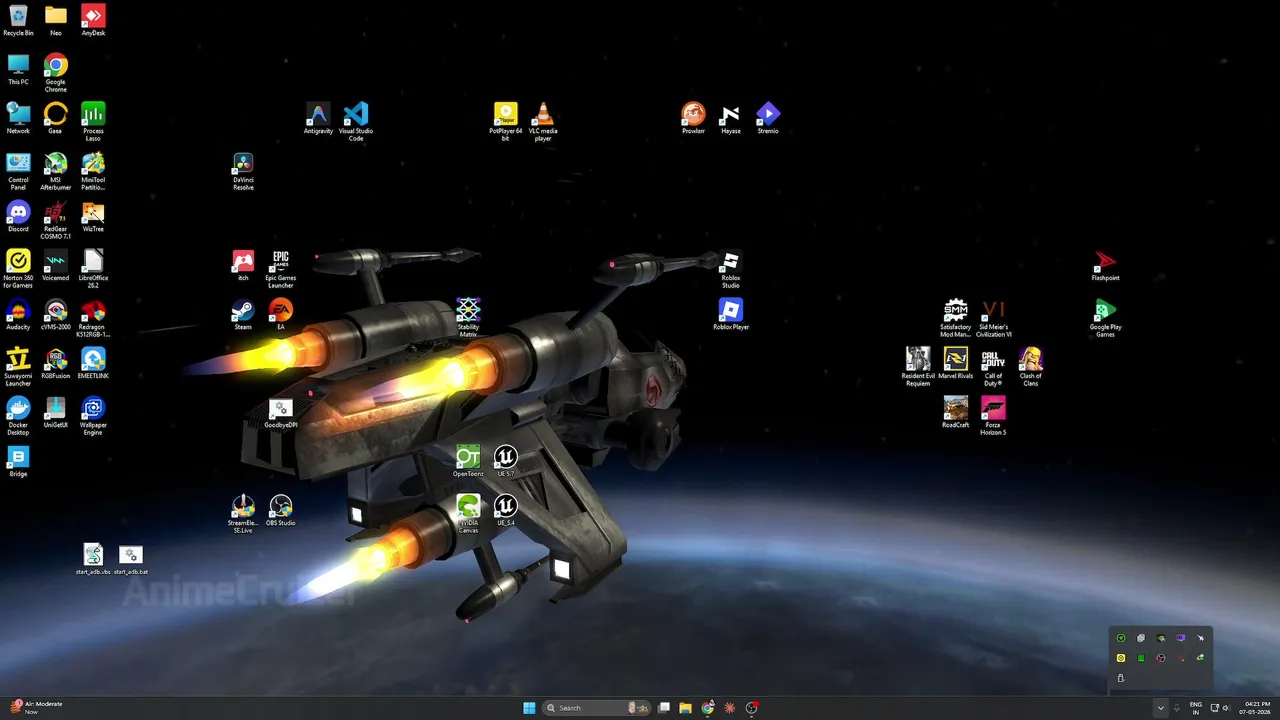Click the taskbar Search box
This screenshot has height=720, width=1280.
click(598, 708)
